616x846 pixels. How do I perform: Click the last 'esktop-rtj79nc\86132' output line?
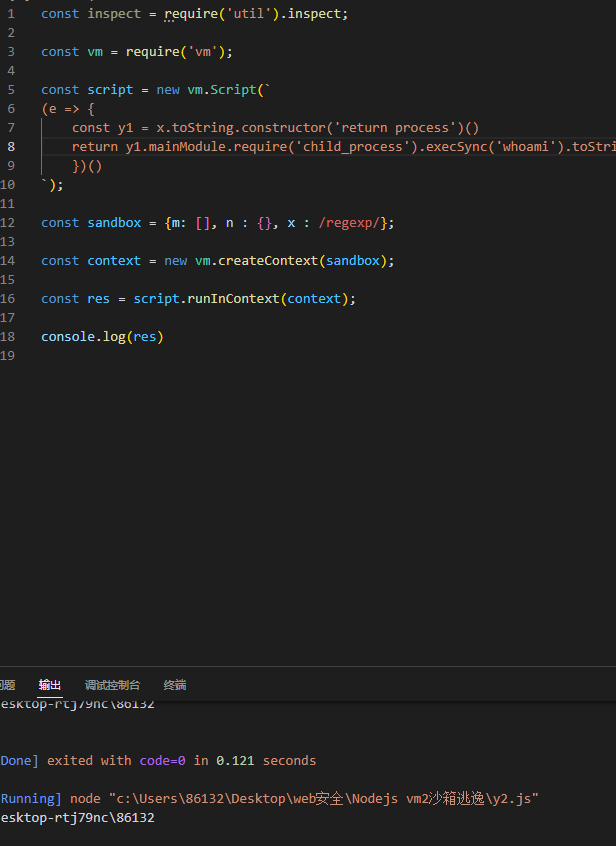coord(77,818)
